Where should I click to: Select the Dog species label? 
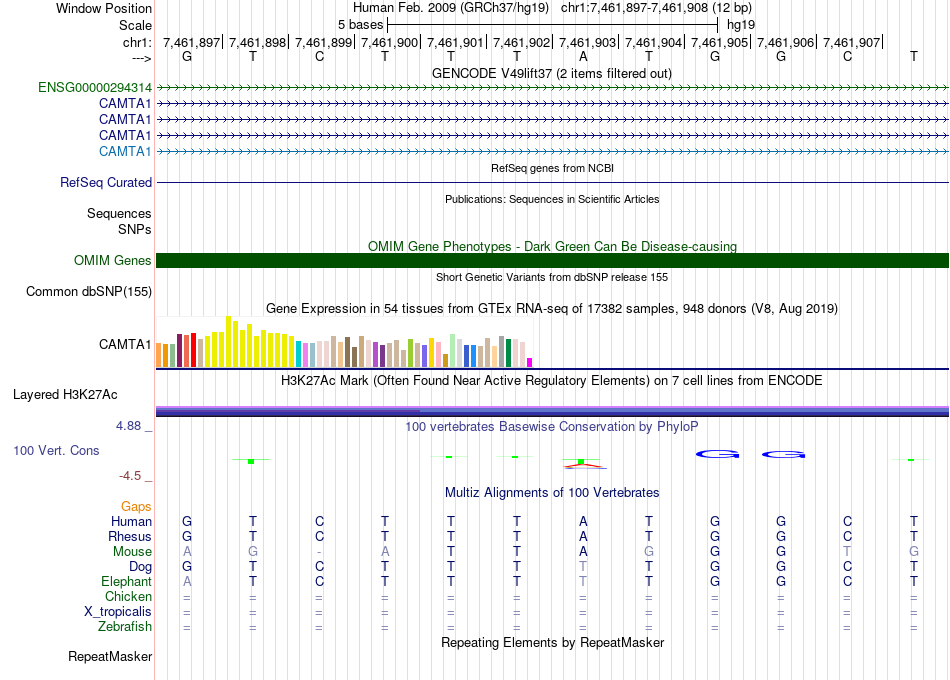(141, 567)
